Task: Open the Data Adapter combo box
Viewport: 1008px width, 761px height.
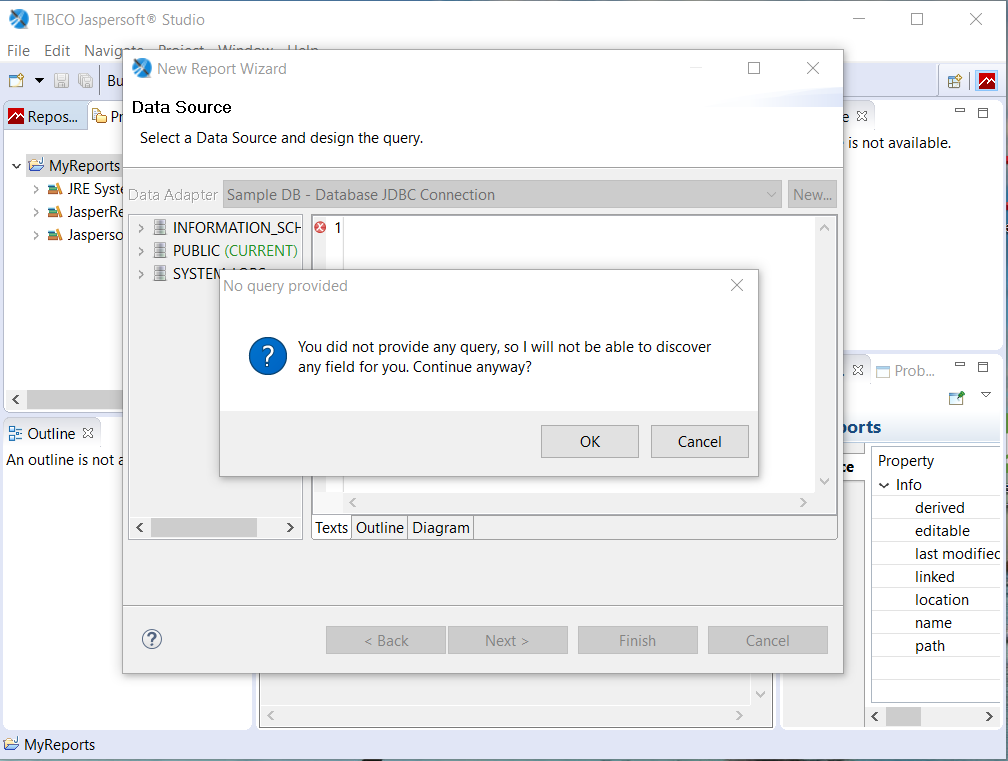Action: pyautogui.click(x=502, y=194)
